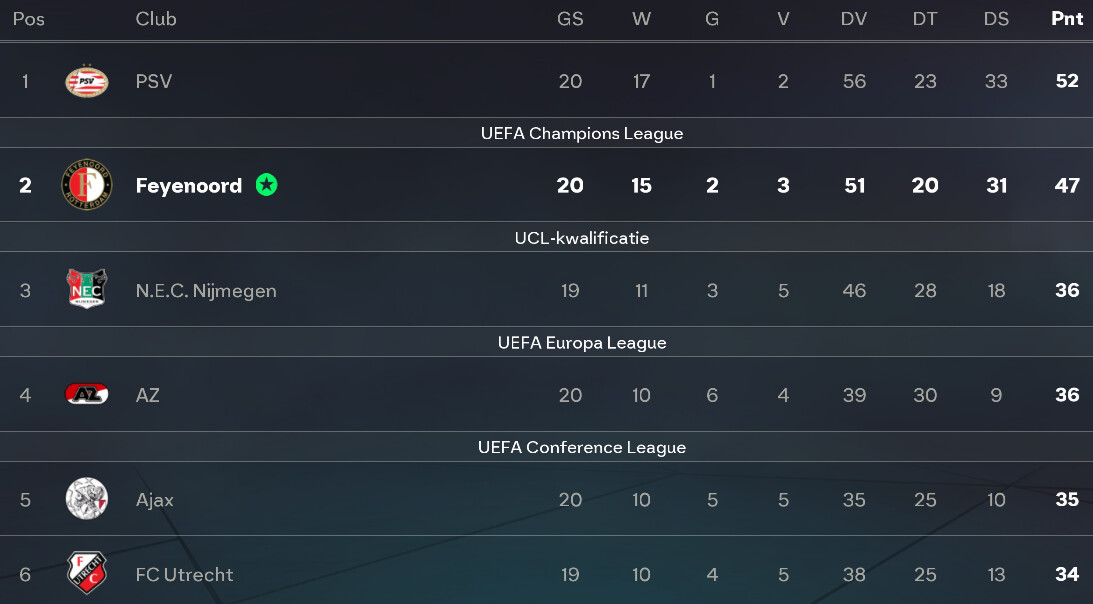The image size is (1093, 604).
Task: Sort by the DV goals-for column header
Action: (854, 19)
